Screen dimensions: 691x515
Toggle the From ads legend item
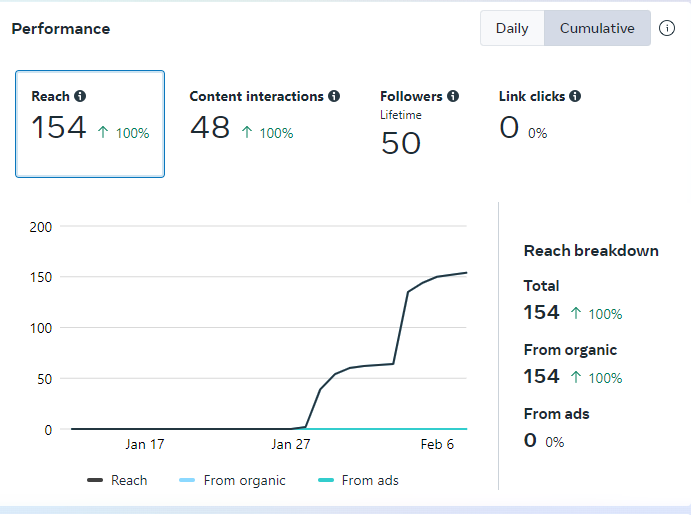click(370, 480)
